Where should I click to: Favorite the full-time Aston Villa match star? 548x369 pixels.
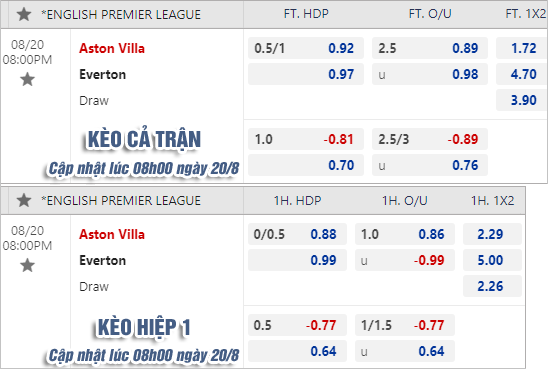[27, 79]
